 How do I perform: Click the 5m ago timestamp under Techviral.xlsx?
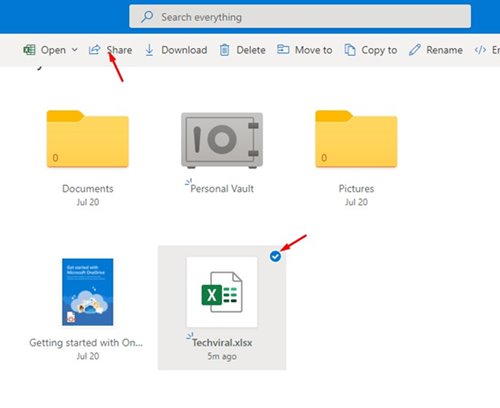222,356
